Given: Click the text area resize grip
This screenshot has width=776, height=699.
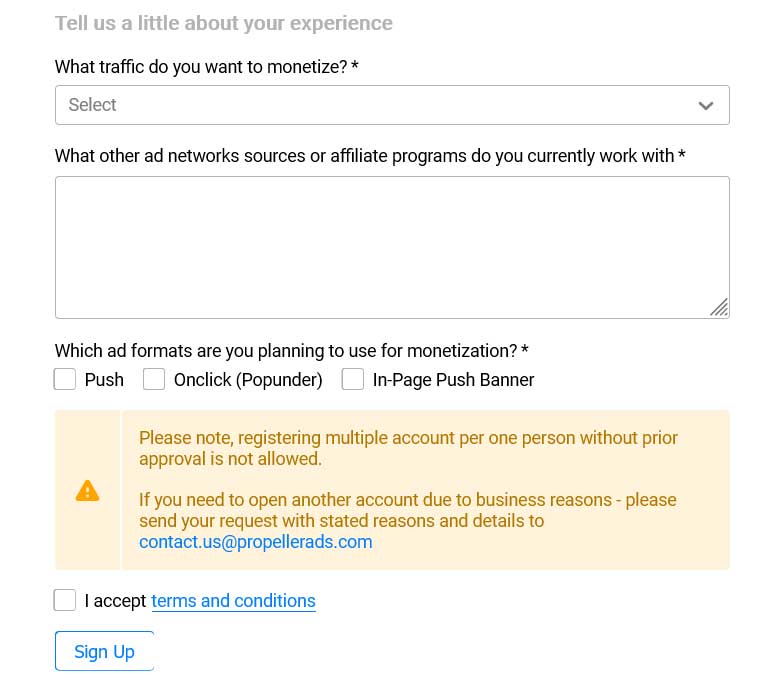Looking at the screenshot, I should (719, 307).
